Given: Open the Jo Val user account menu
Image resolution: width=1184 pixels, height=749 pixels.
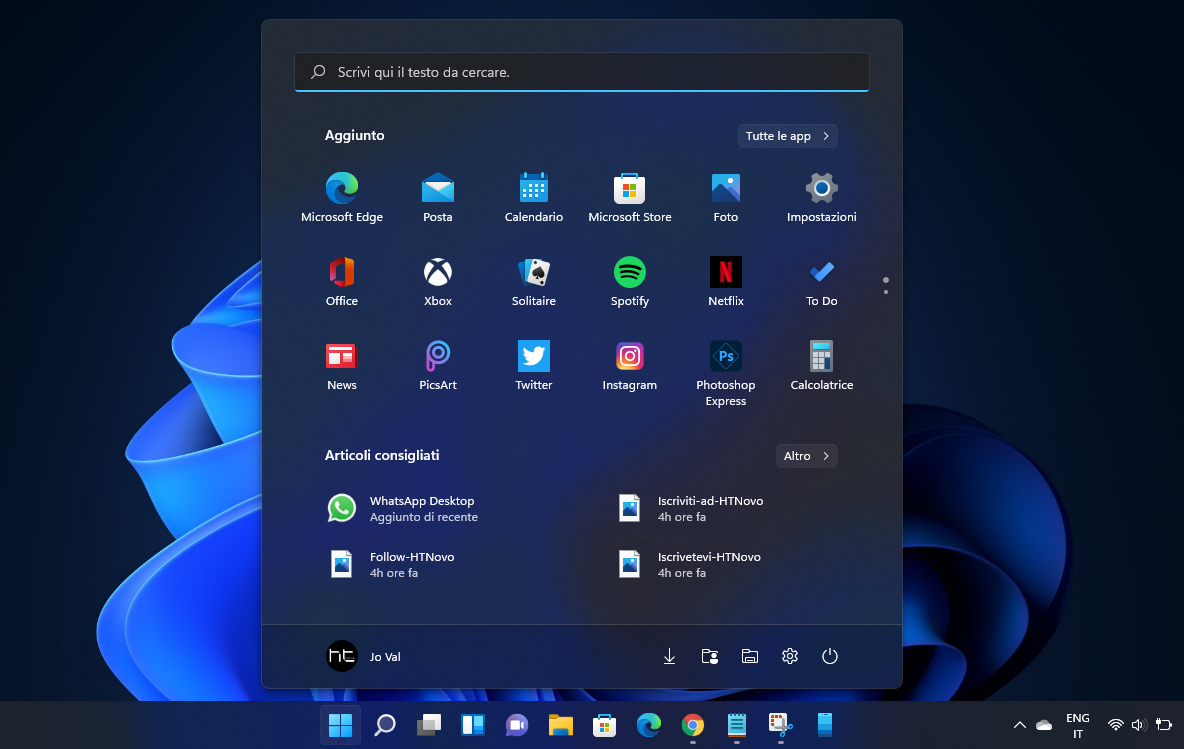Looking at the screenshot, I should pyautogui.click(x=364, y=656).
